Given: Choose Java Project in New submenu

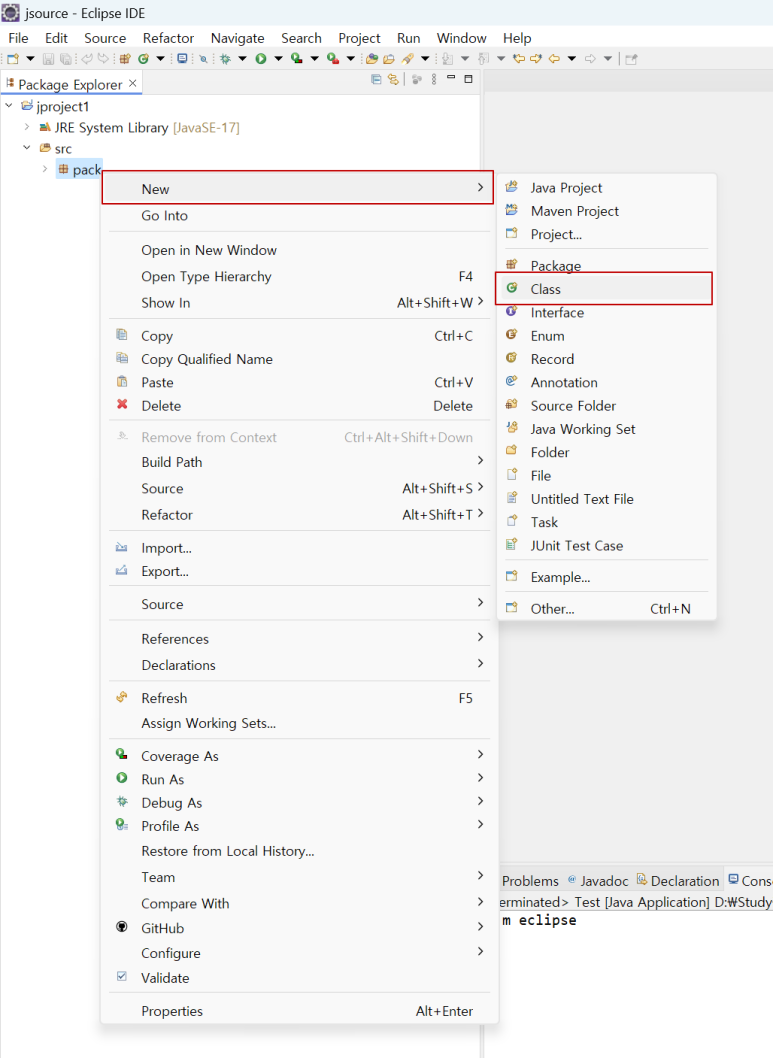Looking at the screenshot, I should click(x=606, y=188).
